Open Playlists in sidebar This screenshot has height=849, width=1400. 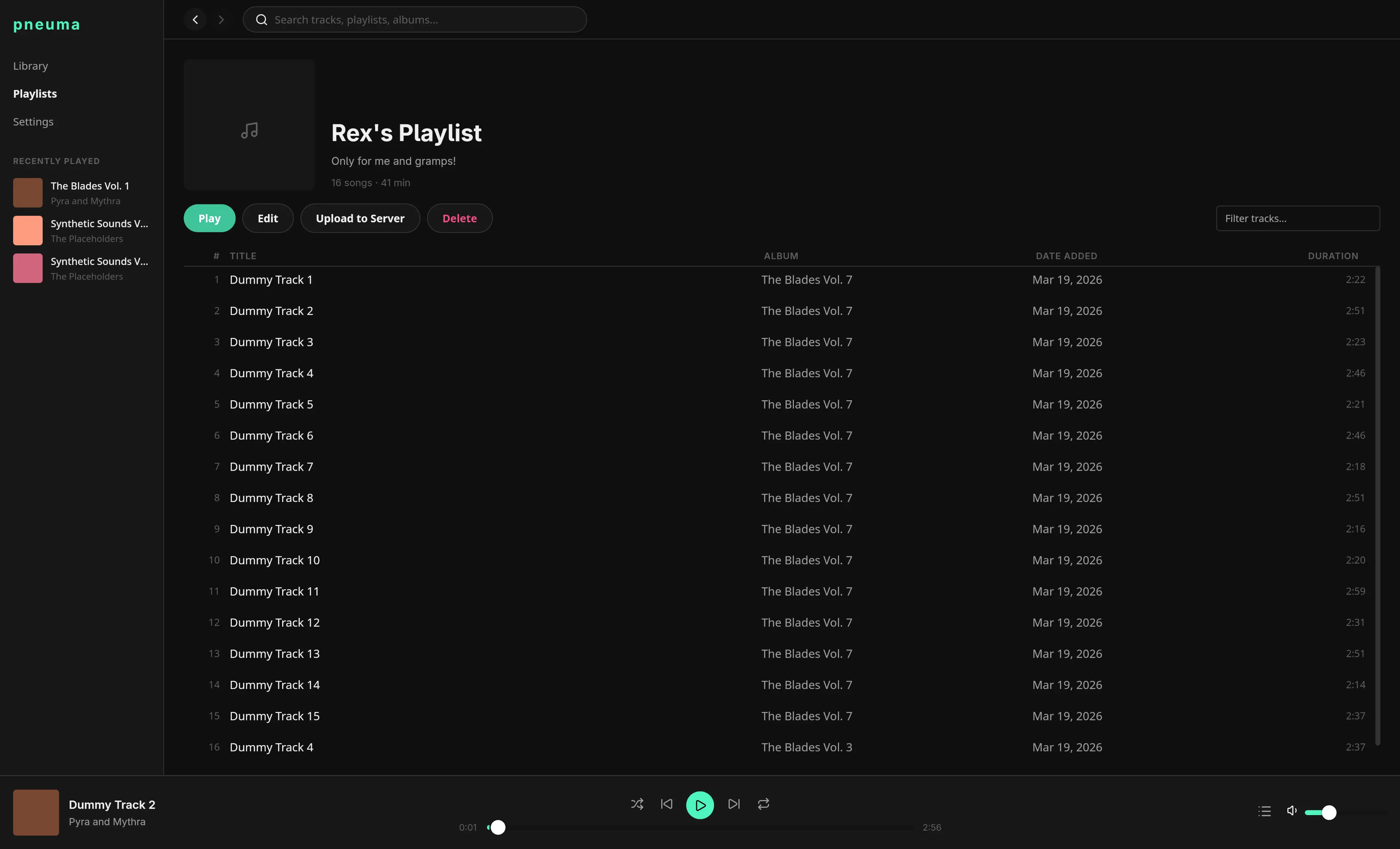point(35,94)
